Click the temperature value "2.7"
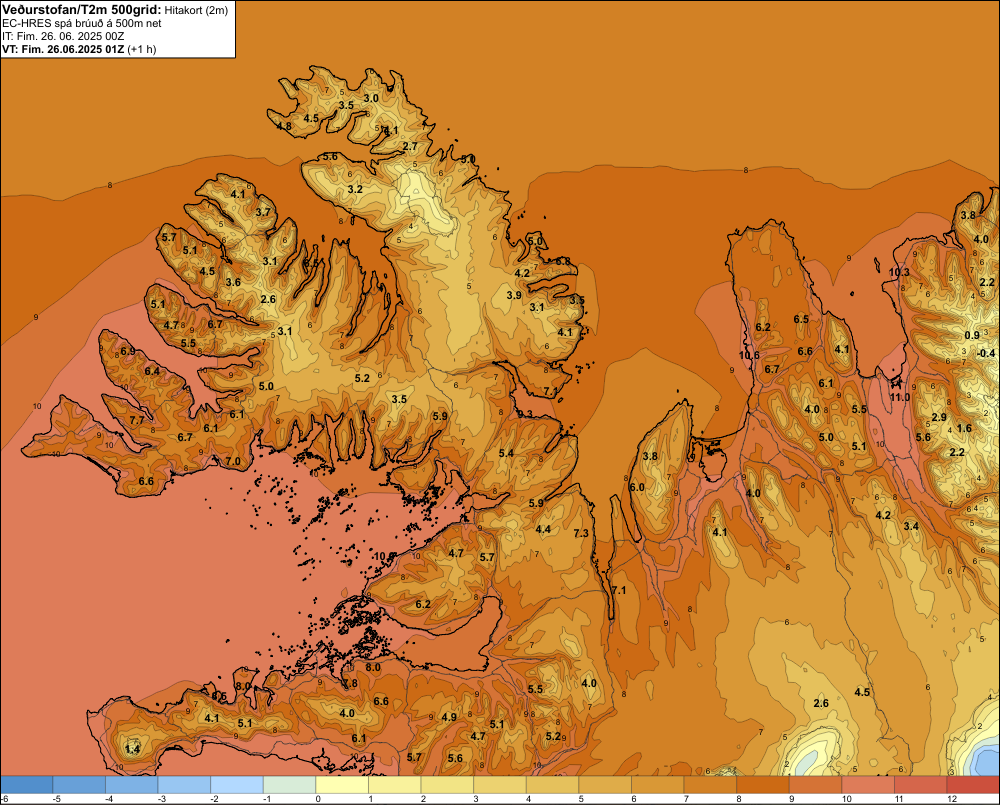Image resolution: width=1000 pixels, height=805 pixels. (410, 146)
